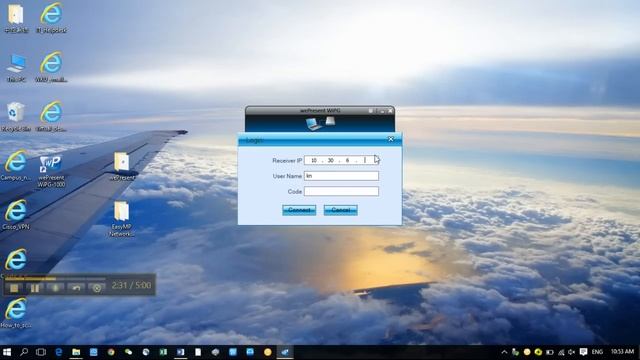Open the Internet Explorer shortcut right of This PC
The height and width of the screenshot is (360, 640).
point(51,67)
